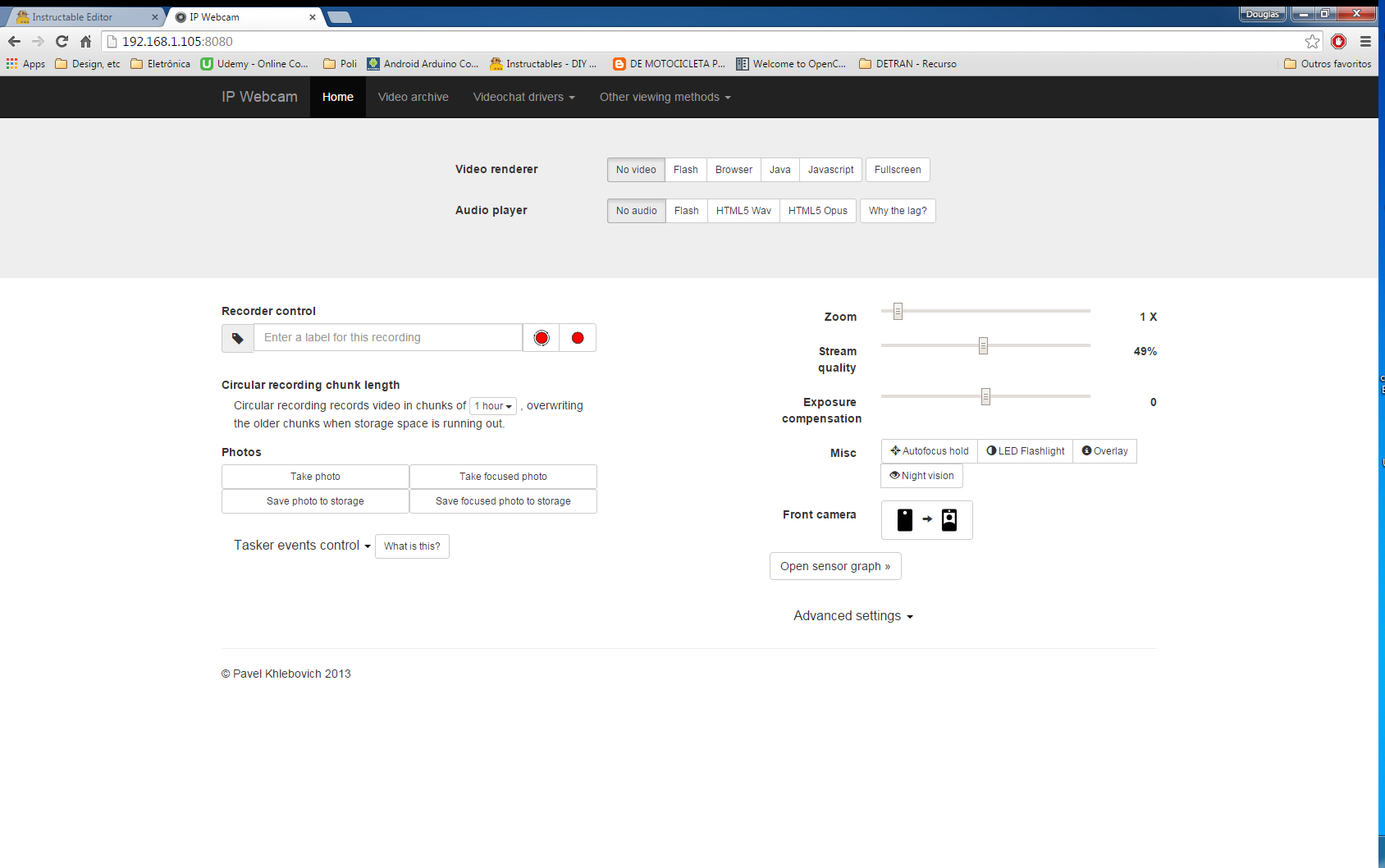1385x868 pixels.
Task: Close the Instructable Editor tab
Action: pyautogui.click(x=154, y=17)
